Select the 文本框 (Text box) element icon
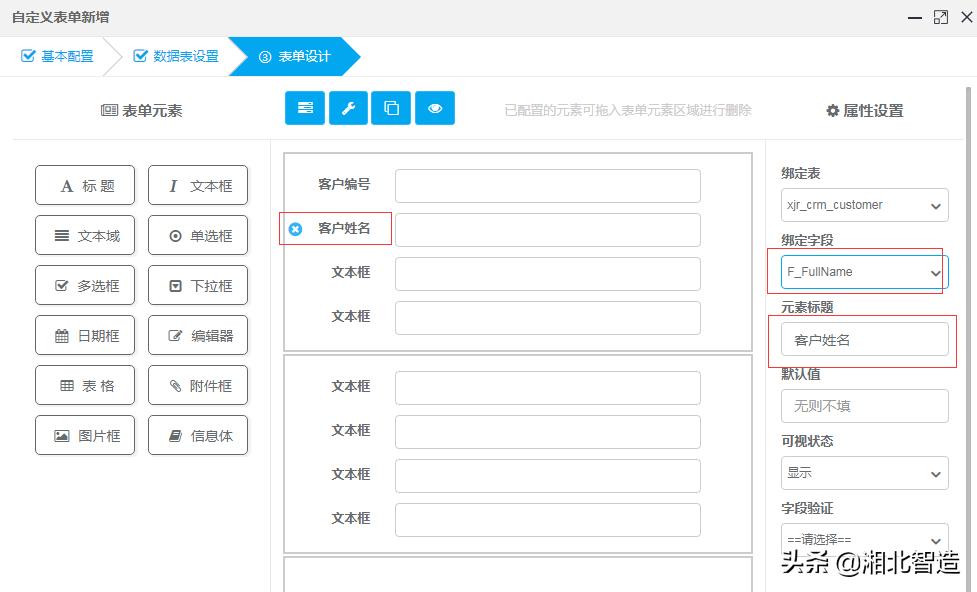977x592 pixels. tap(197, 185)
